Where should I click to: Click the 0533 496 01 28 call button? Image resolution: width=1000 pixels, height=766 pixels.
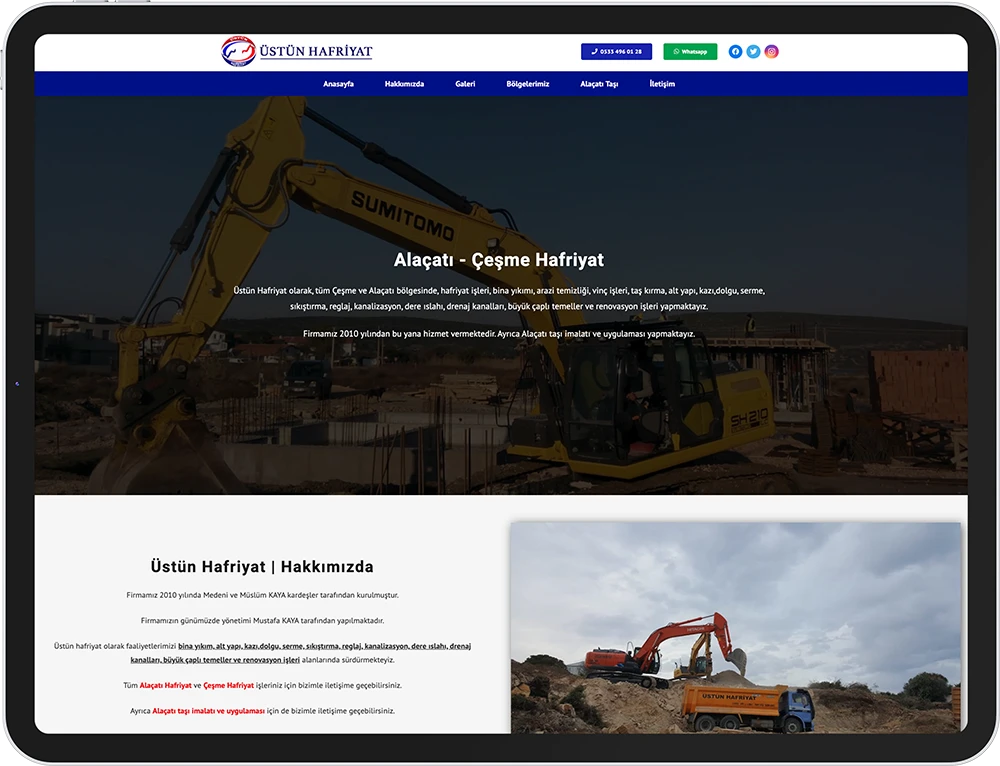(615, 51)
